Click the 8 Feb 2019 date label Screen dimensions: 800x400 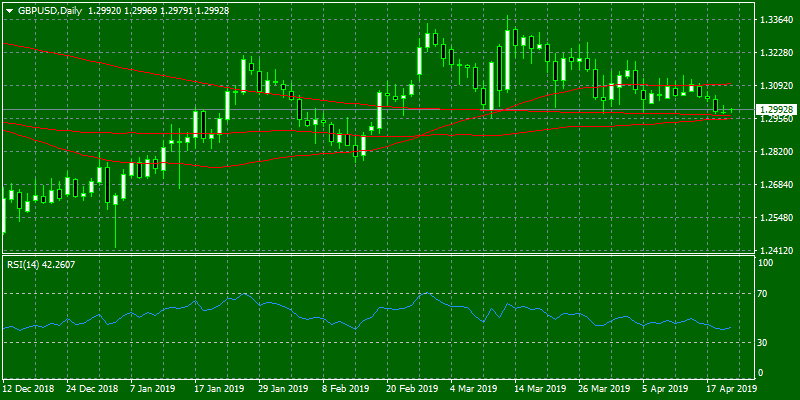pyautogui.click(x=345, y=388)
